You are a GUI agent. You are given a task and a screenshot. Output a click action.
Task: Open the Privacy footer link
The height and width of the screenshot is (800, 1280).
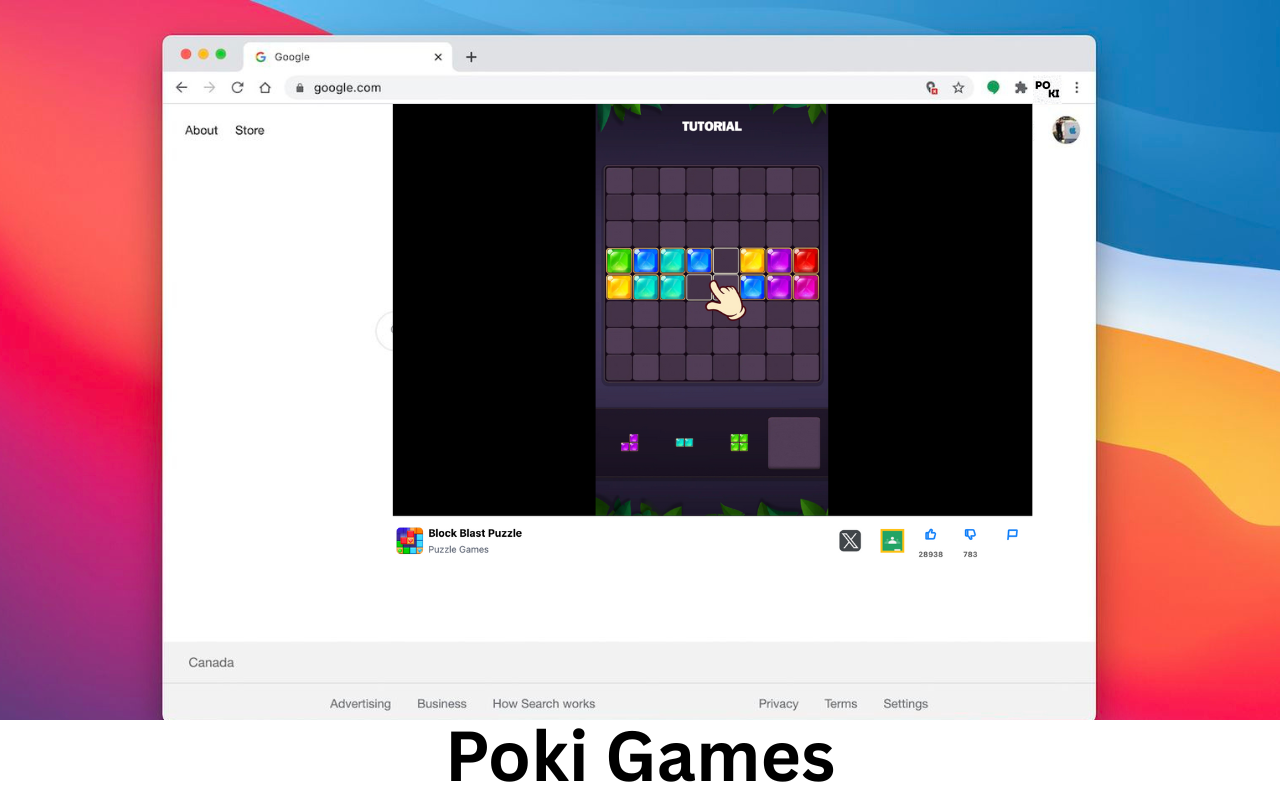[778, 704]
